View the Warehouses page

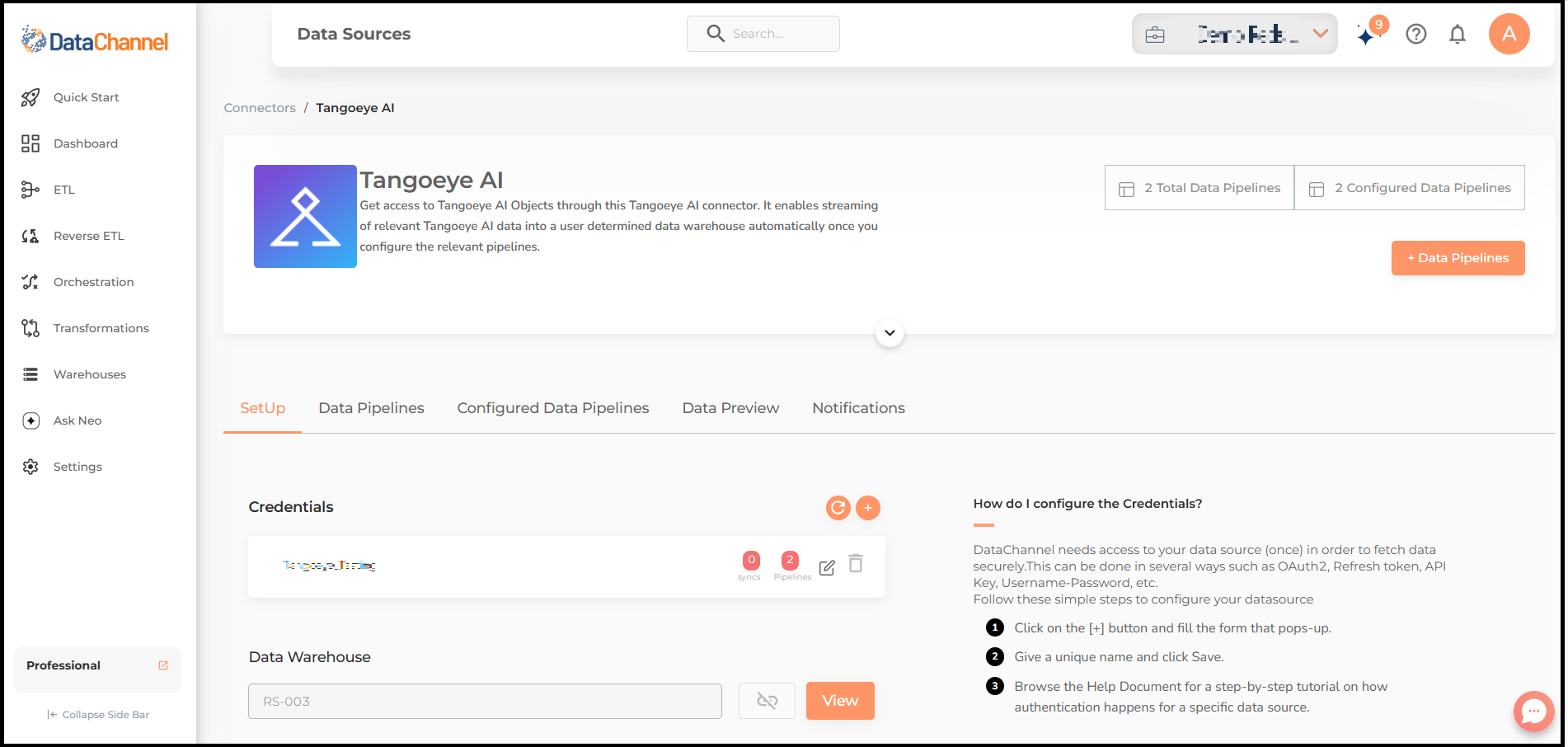click(90, 374)
